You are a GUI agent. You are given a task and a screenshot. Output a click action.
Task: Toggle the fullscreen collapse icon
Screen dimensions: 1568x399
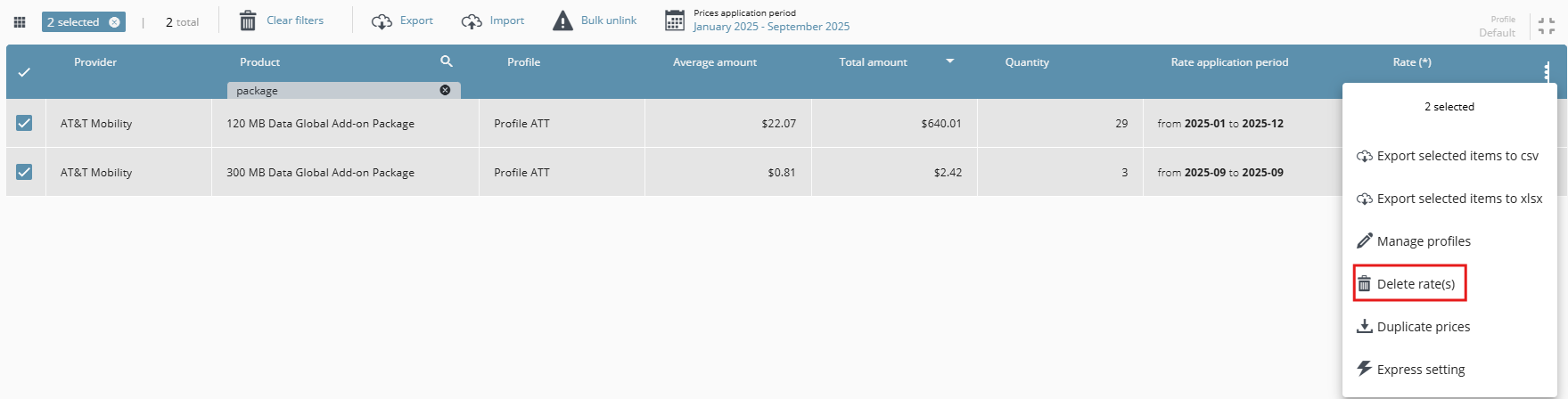pos(1547,27)
